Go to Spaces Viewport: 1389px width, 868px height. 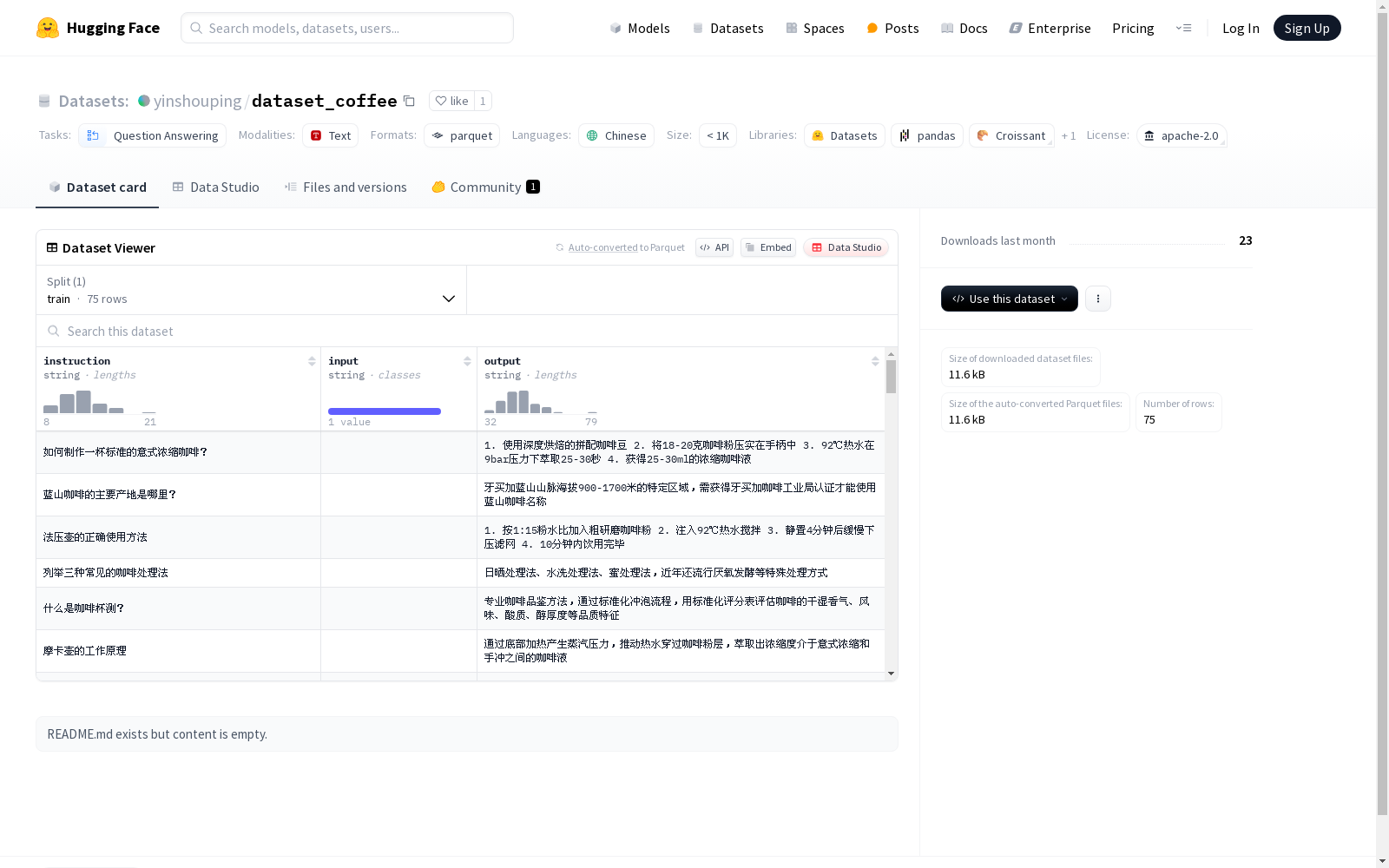[814, 28]
